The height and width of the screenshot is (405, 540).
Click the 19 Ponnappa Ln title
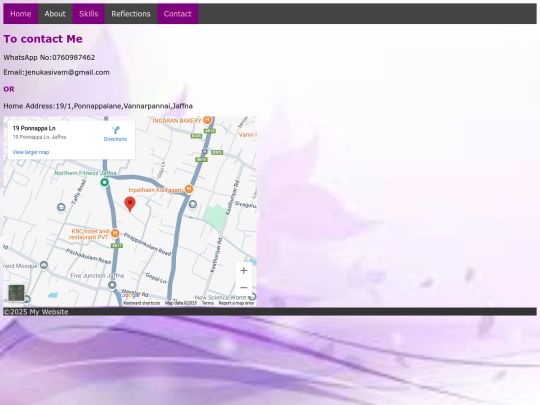pyautogui.click(x=34, y=128)
